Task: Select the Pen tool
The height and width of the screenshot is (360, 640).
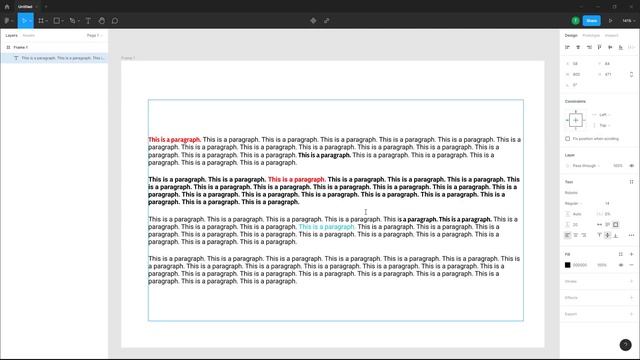Action: 72,21
